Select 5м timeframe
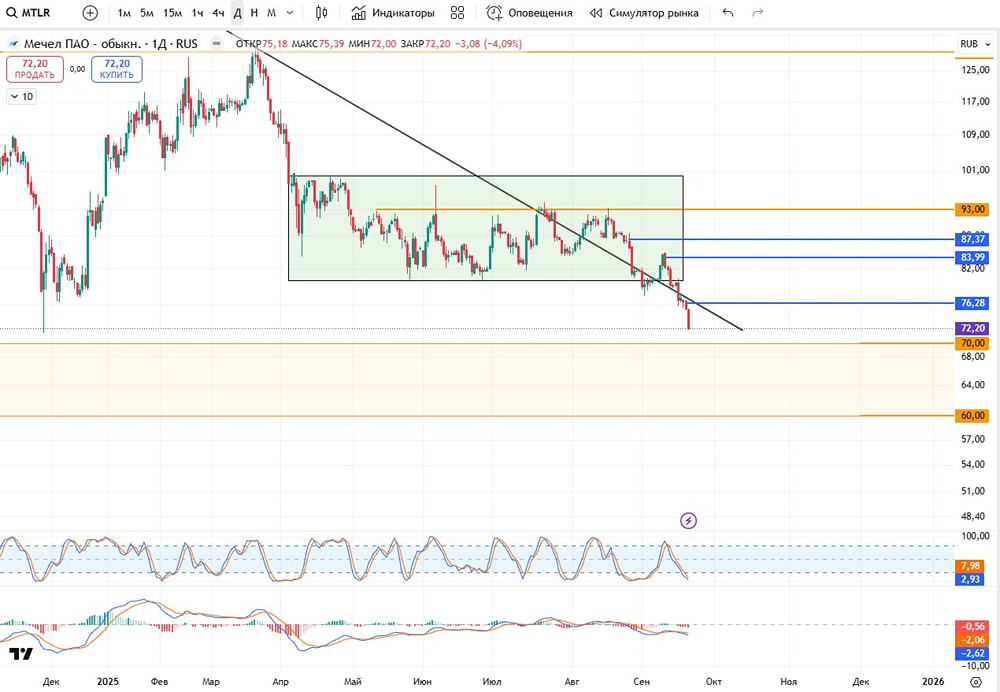Image resolution: width=1000 pixels, height=692 pixels. pyautogui.click(x=147, y=13)
